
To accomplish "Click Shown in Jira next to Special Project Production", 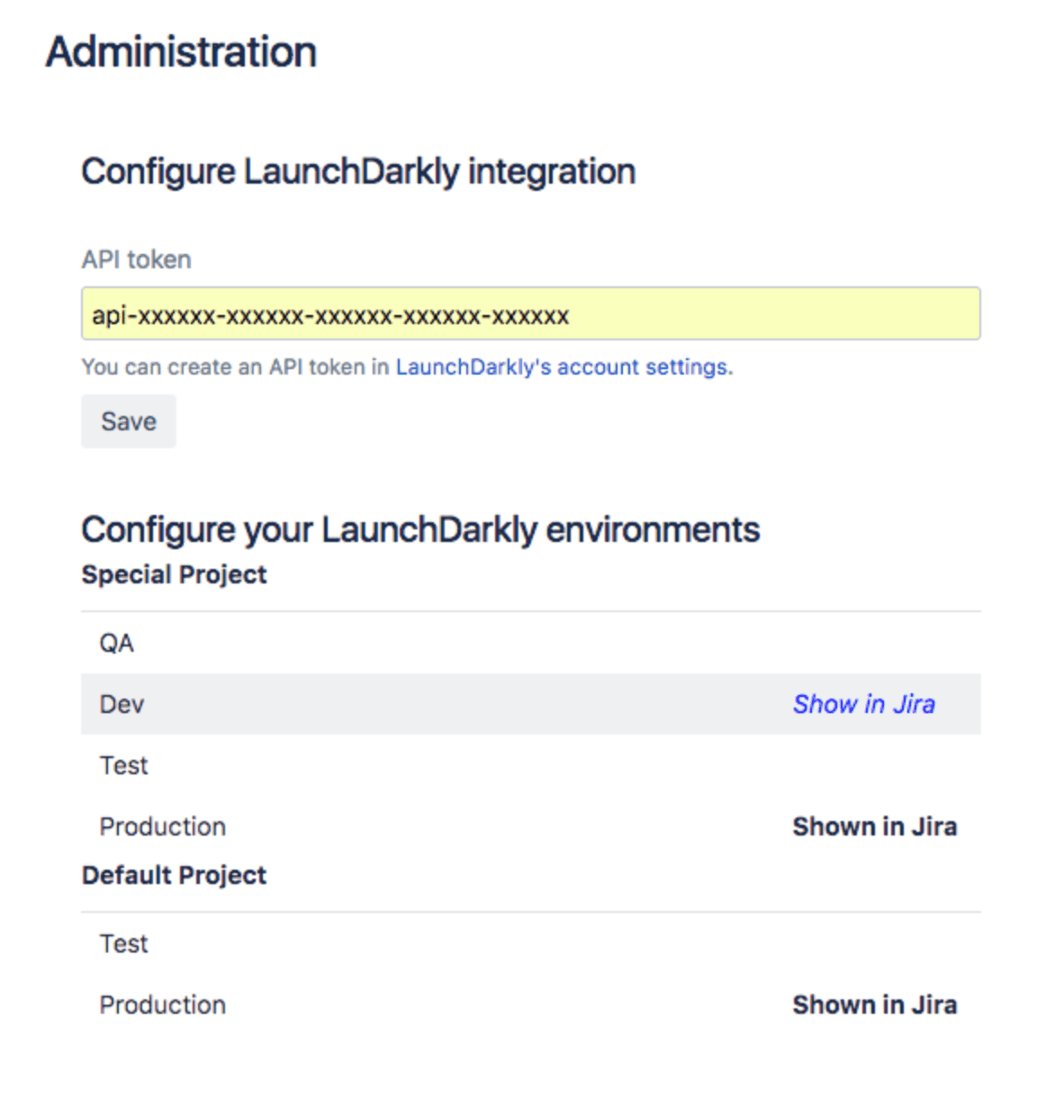I will coord(874,826).
